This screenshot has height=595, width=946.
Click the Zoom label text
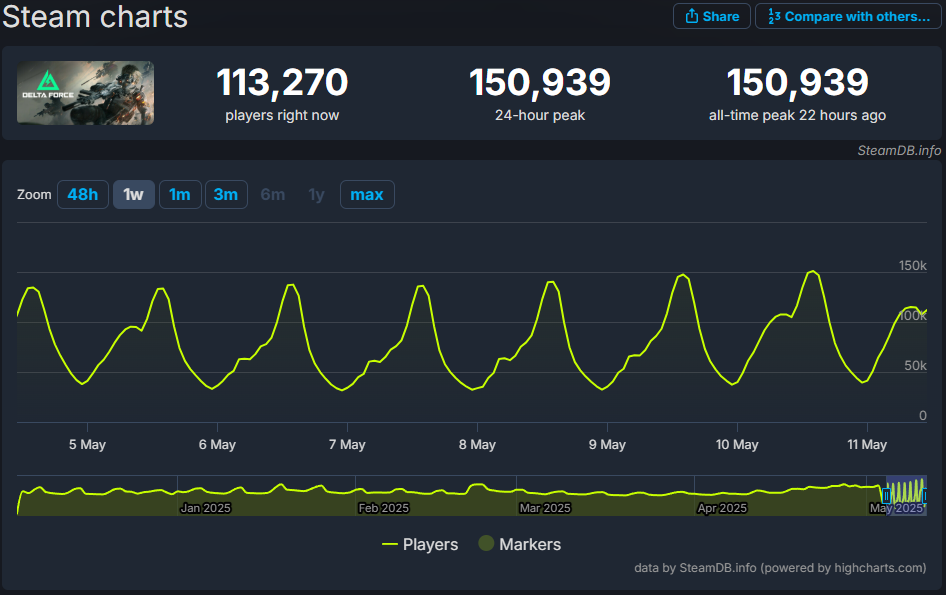pos(34,194)
